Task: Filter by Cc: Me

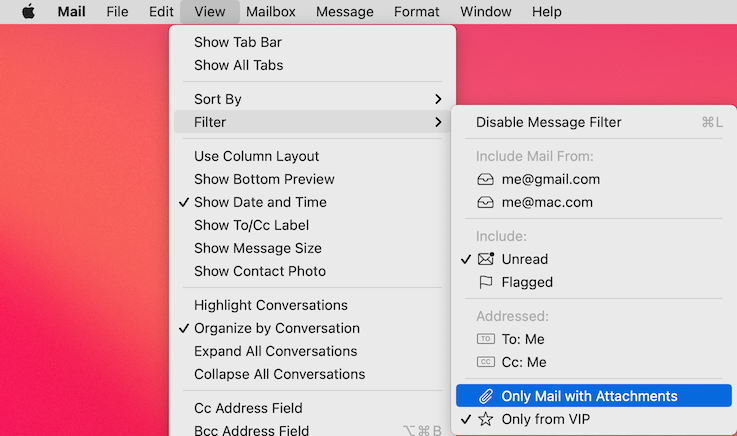Action: 594,362
